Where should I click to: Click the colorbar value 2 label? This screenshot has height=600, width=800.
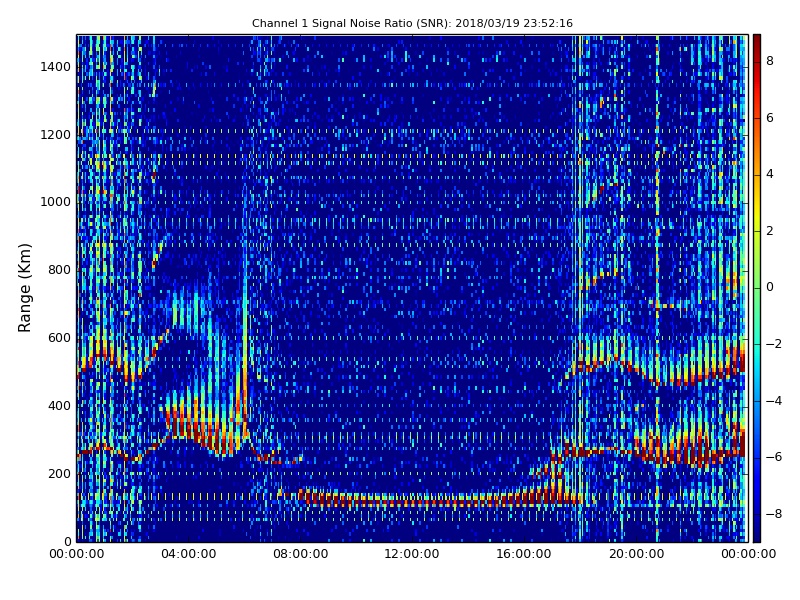click(x=770, y=231)
